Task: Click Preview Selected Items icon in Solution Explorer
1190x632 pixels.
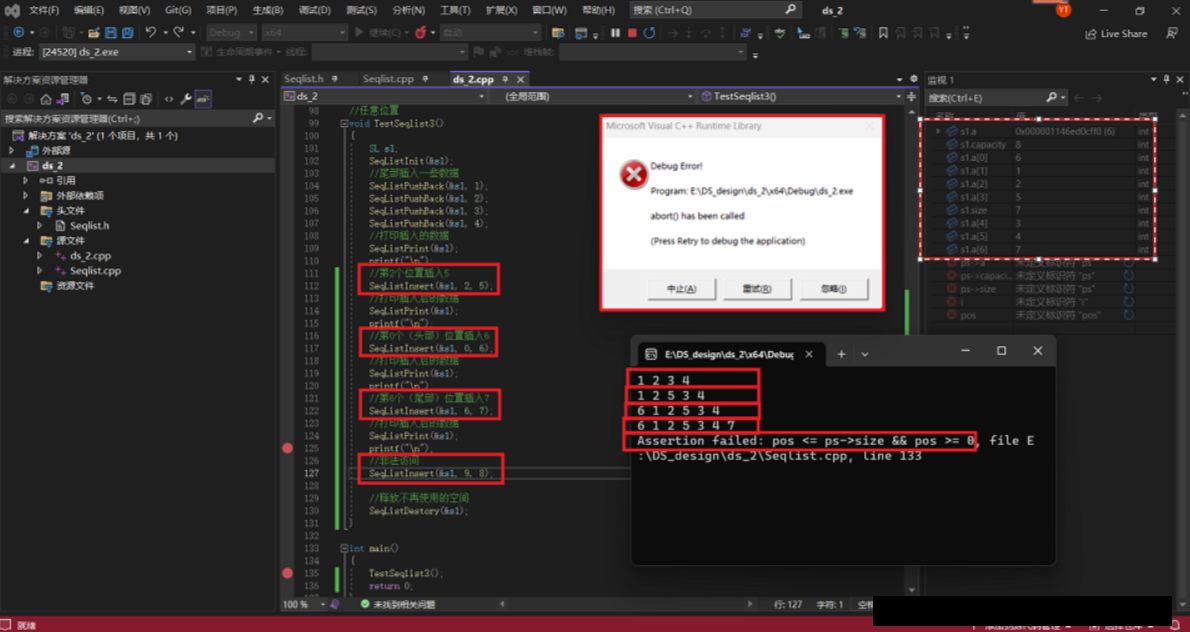Action: (203, 99)
